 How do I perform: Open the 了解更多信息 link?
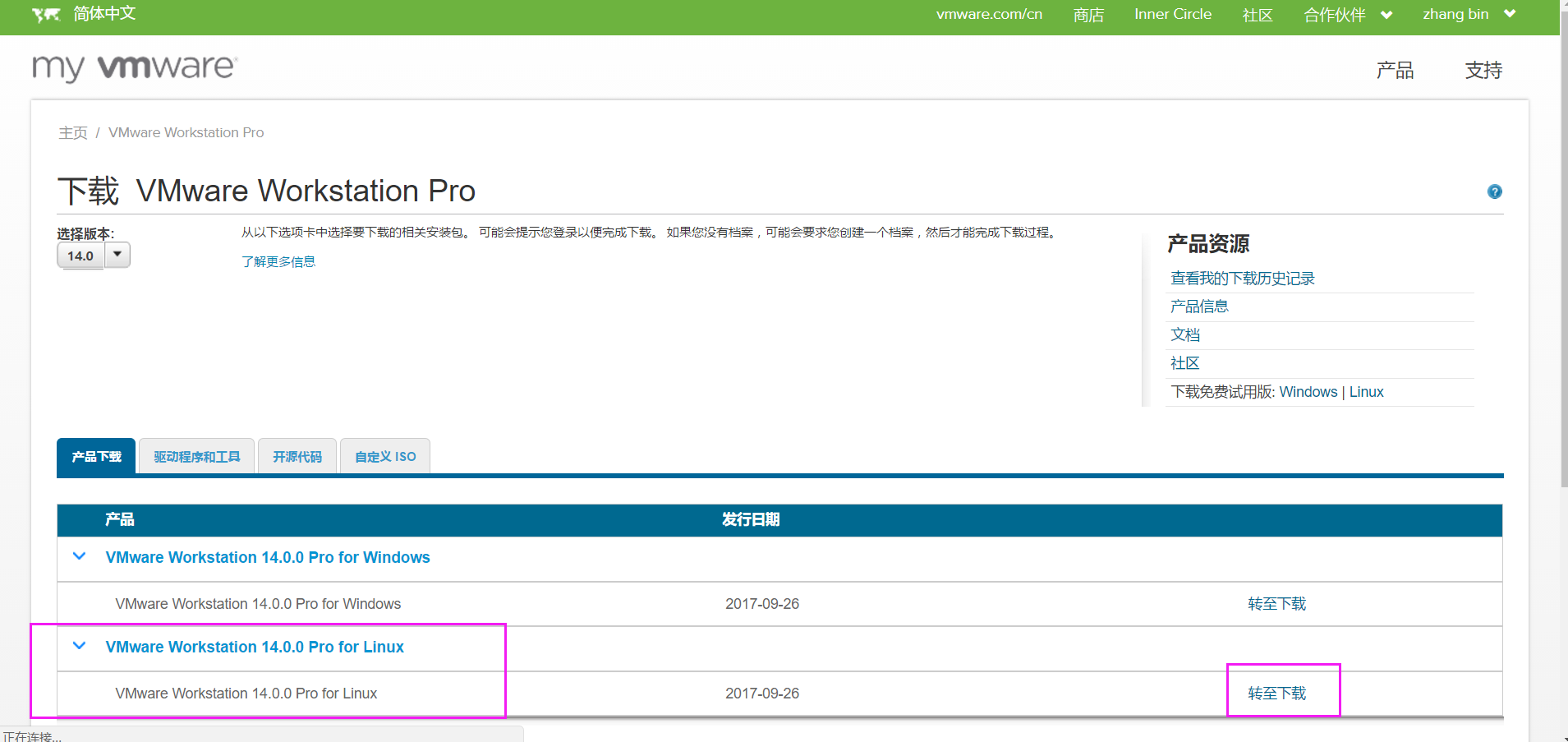click(x=278, y=261)
